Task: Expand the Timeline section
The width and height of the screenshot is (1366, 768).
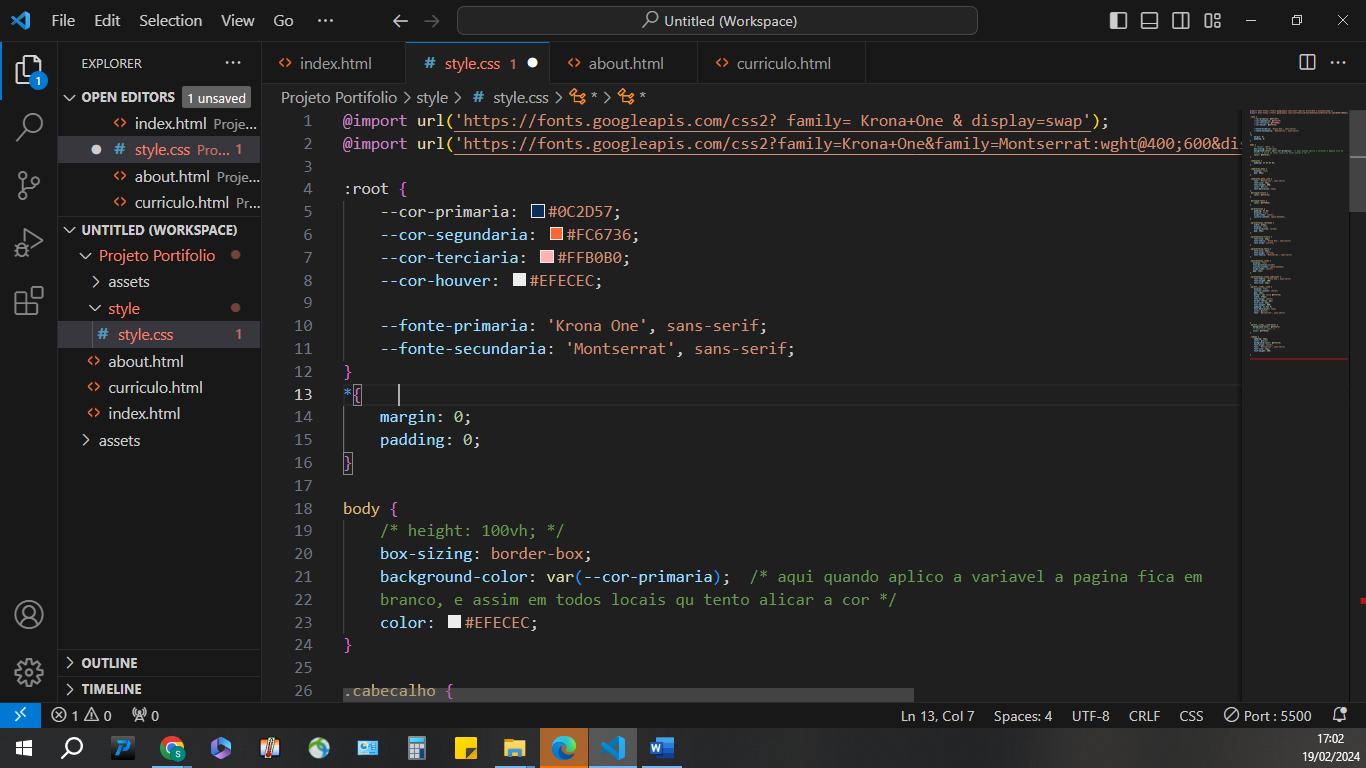Action: (x=70, y=689)
